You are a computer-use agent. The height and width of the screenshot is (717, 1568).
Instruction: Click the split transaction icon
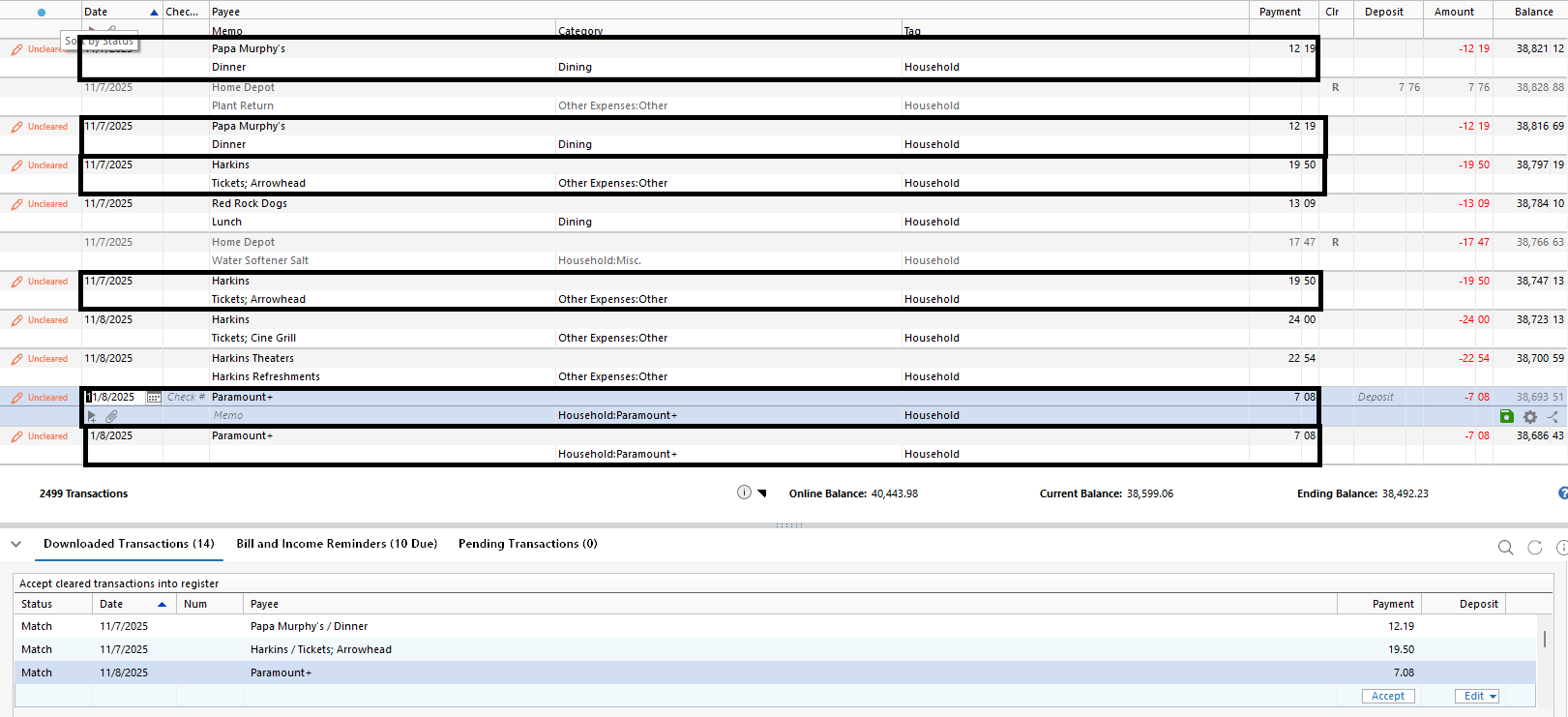(1553, 416)
